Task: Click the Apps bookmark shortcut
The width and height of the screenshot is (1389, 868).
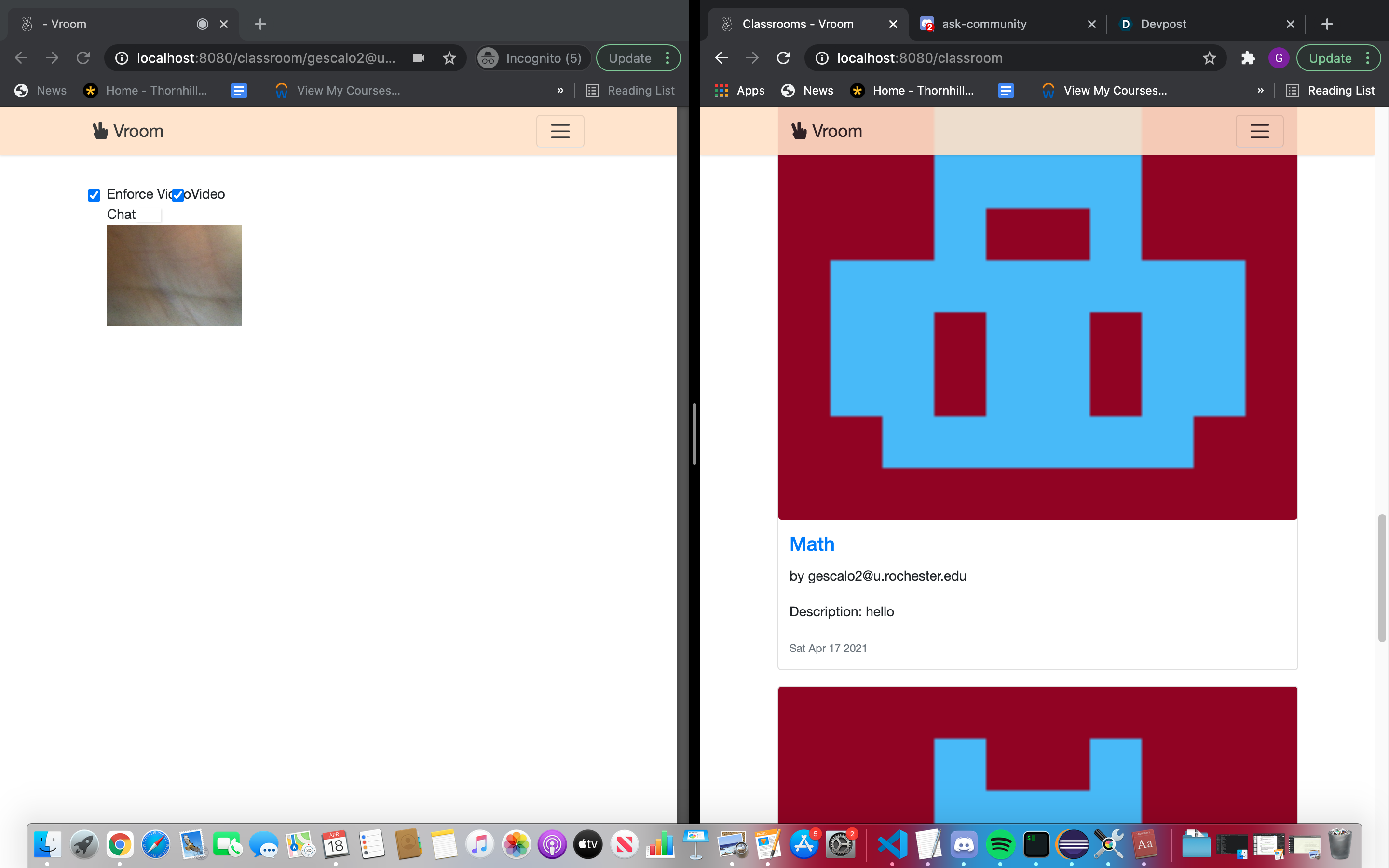Action: (739, 90)
